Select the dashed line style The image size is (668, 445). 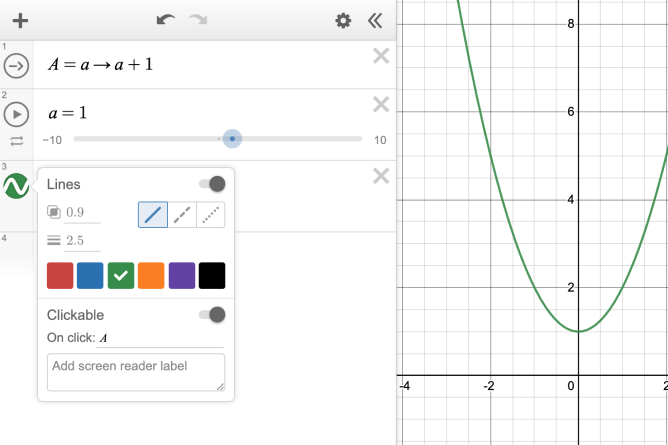182,214
